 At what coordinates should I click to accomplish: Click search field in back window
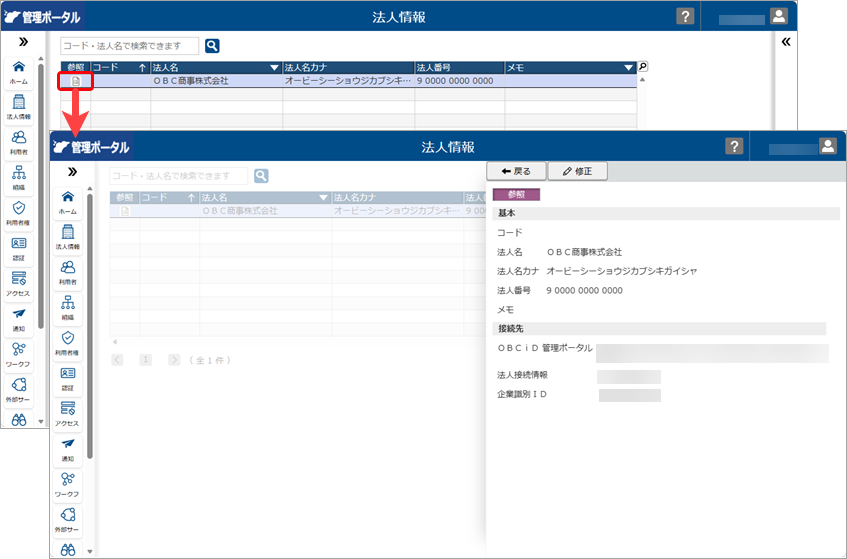[x=130, y=46]
